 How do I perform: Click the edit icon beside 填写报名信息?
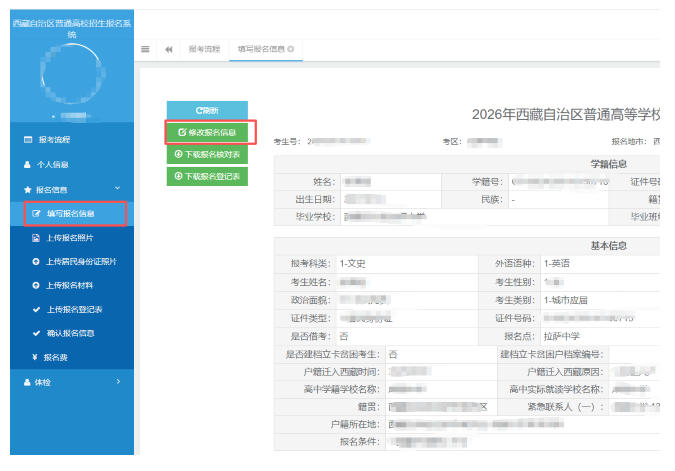36,214
